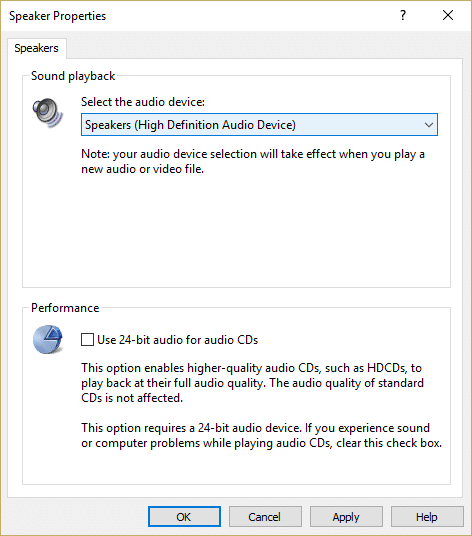Open Help from the bottom button row
The width and height of the screenshot is (472, 536).
[x=427, y=517]
